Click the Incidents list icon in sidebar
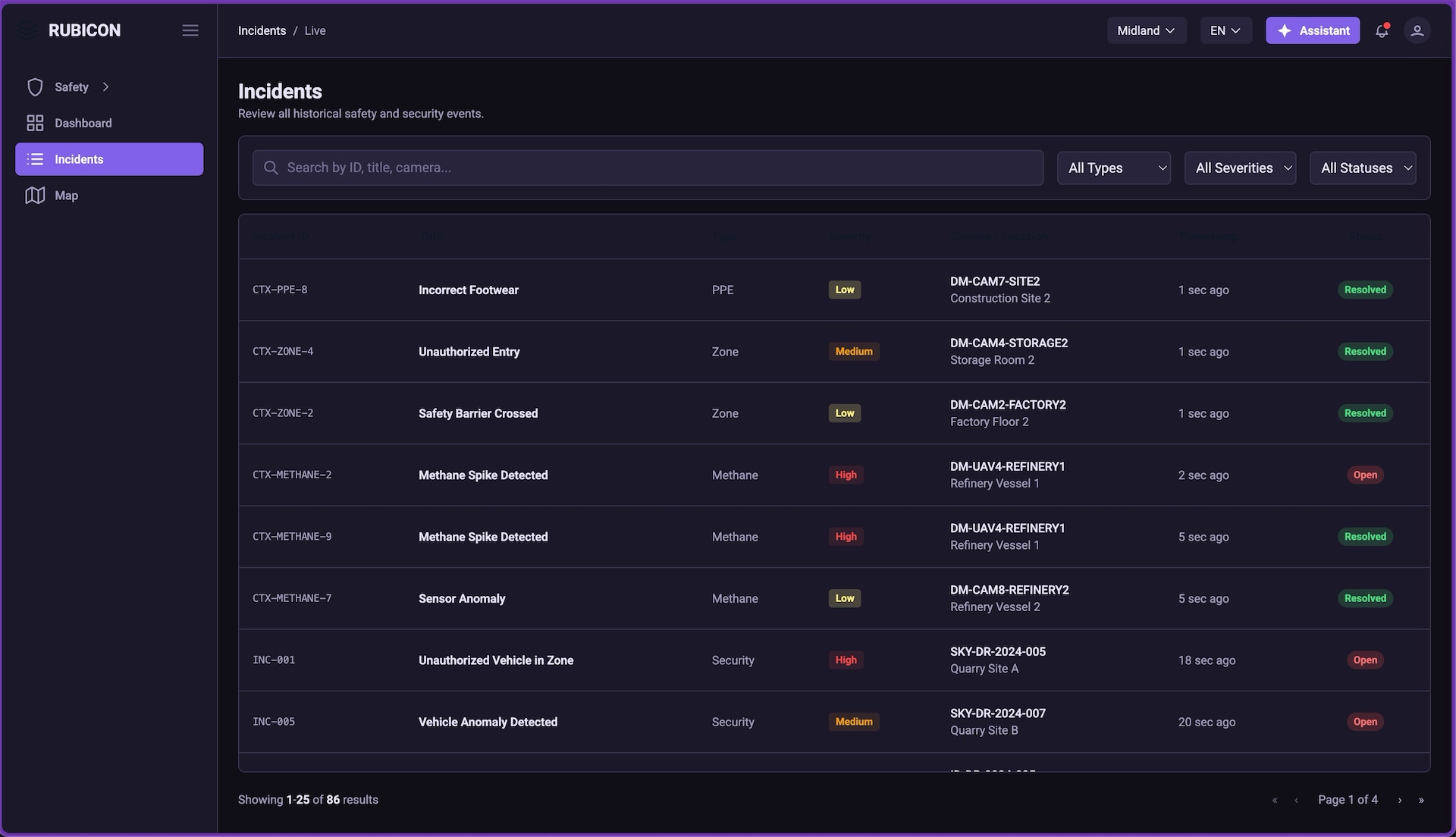Image resolution: width=1456 pixels, height=837 pixels. [35, 159]
